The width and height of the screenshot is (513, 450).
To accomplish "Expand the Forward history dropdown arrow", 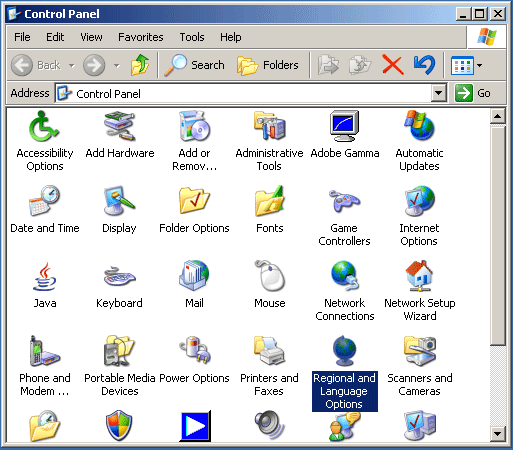I will pos(116,65).
